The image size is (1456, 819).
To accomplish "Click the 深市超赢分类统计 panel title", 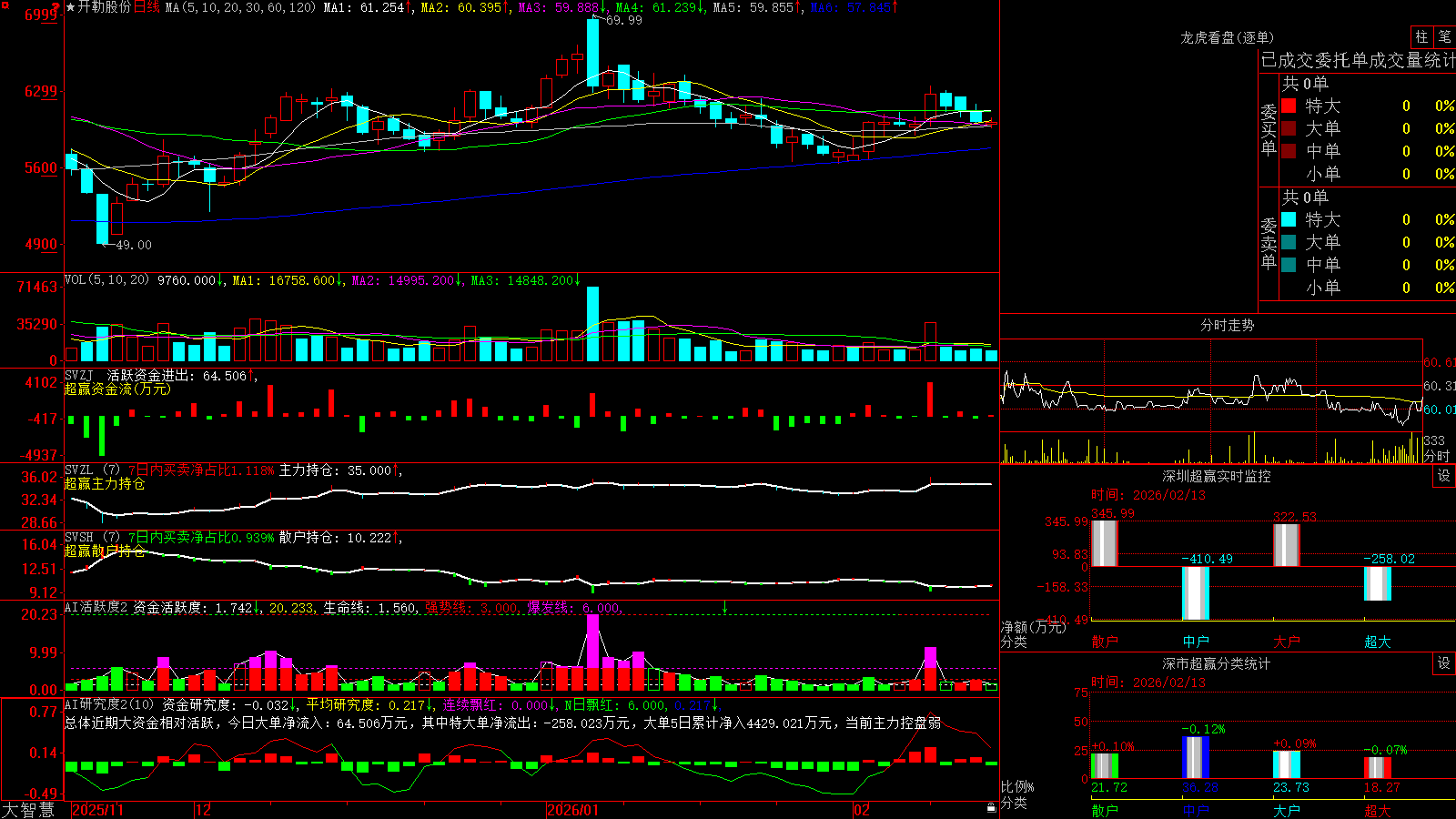I will click(1216, 663).
